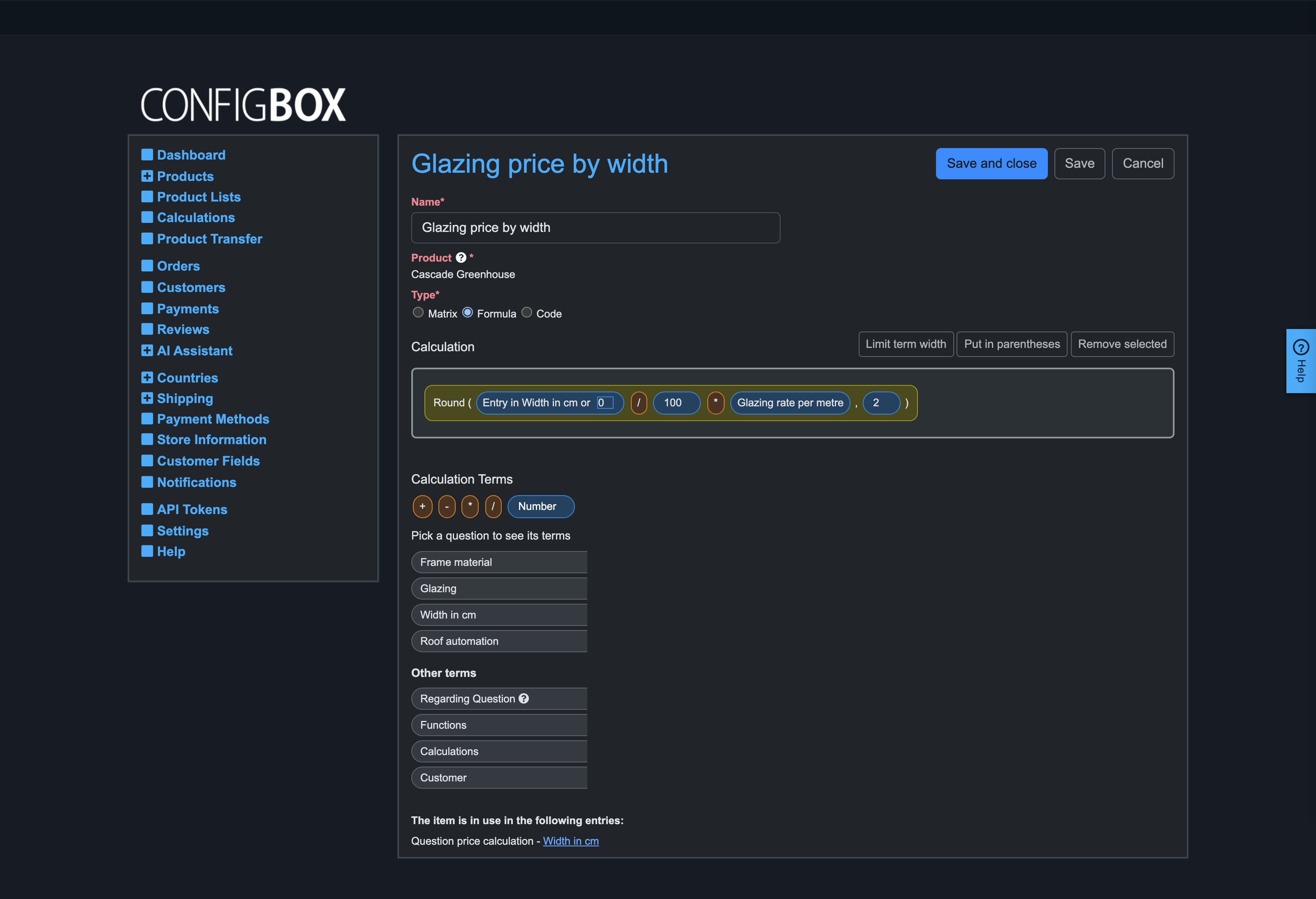
Task: Click the Save and close button
Action: [992, 164]
